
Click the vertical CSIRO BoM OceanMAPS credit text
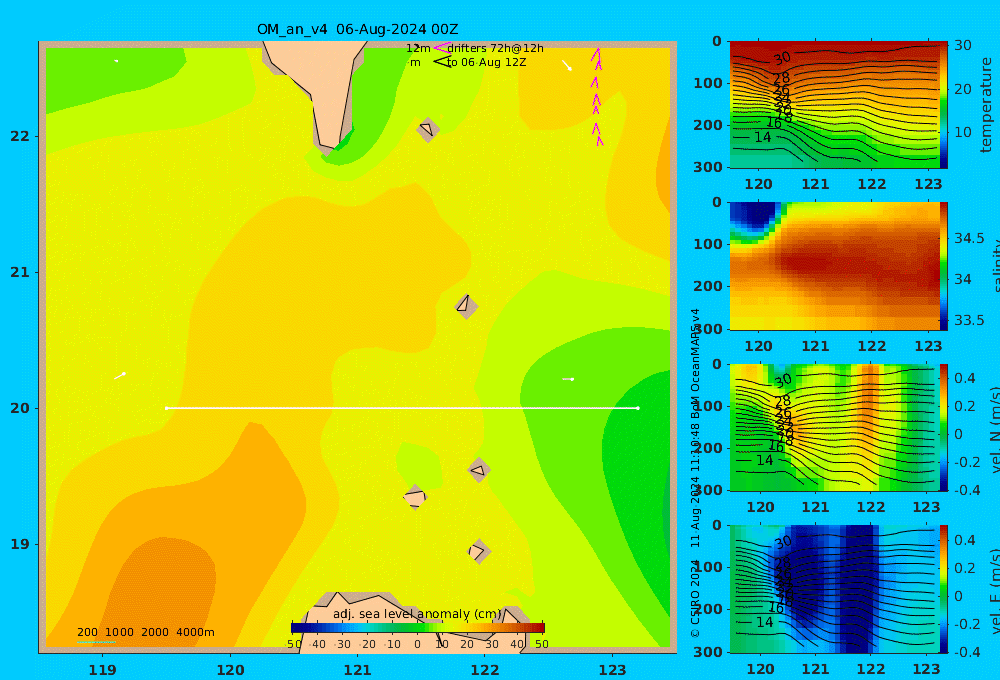point(696,473)
